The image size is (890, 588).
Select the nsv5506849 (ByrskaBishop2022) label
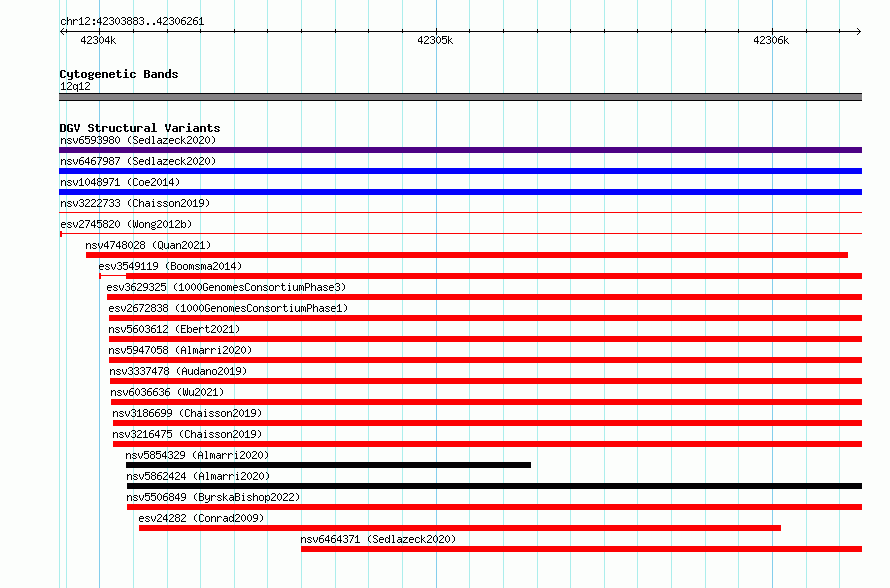click(213, 497)
